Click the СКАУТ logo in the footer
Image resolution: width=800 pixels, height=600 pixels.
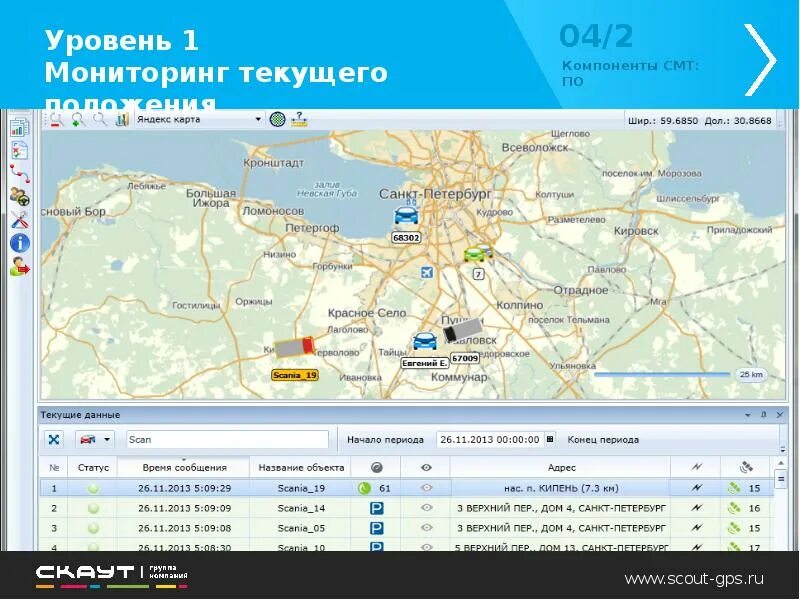(x=111, y=576)
